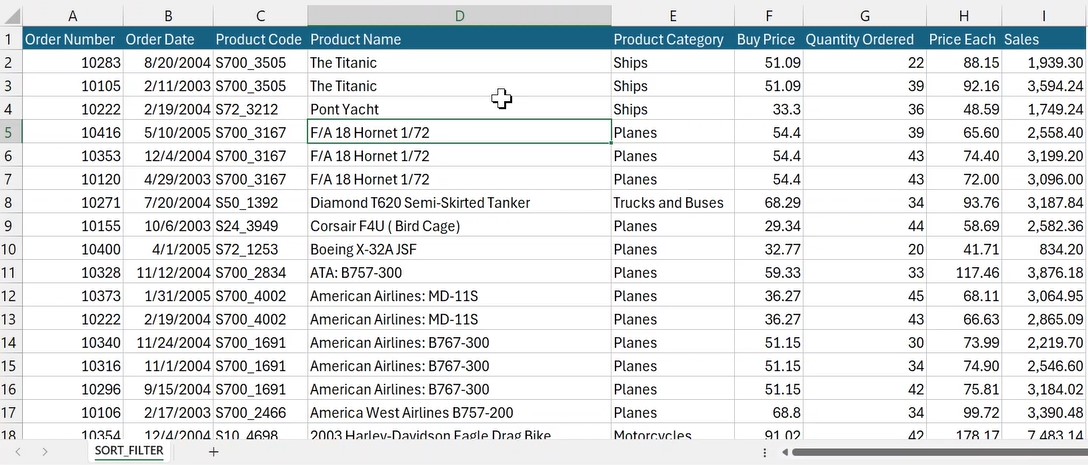This screenshot has width=1088, height=465.
Task: Click next sheet navigation arrow
Action: click(x=45, y=452)
